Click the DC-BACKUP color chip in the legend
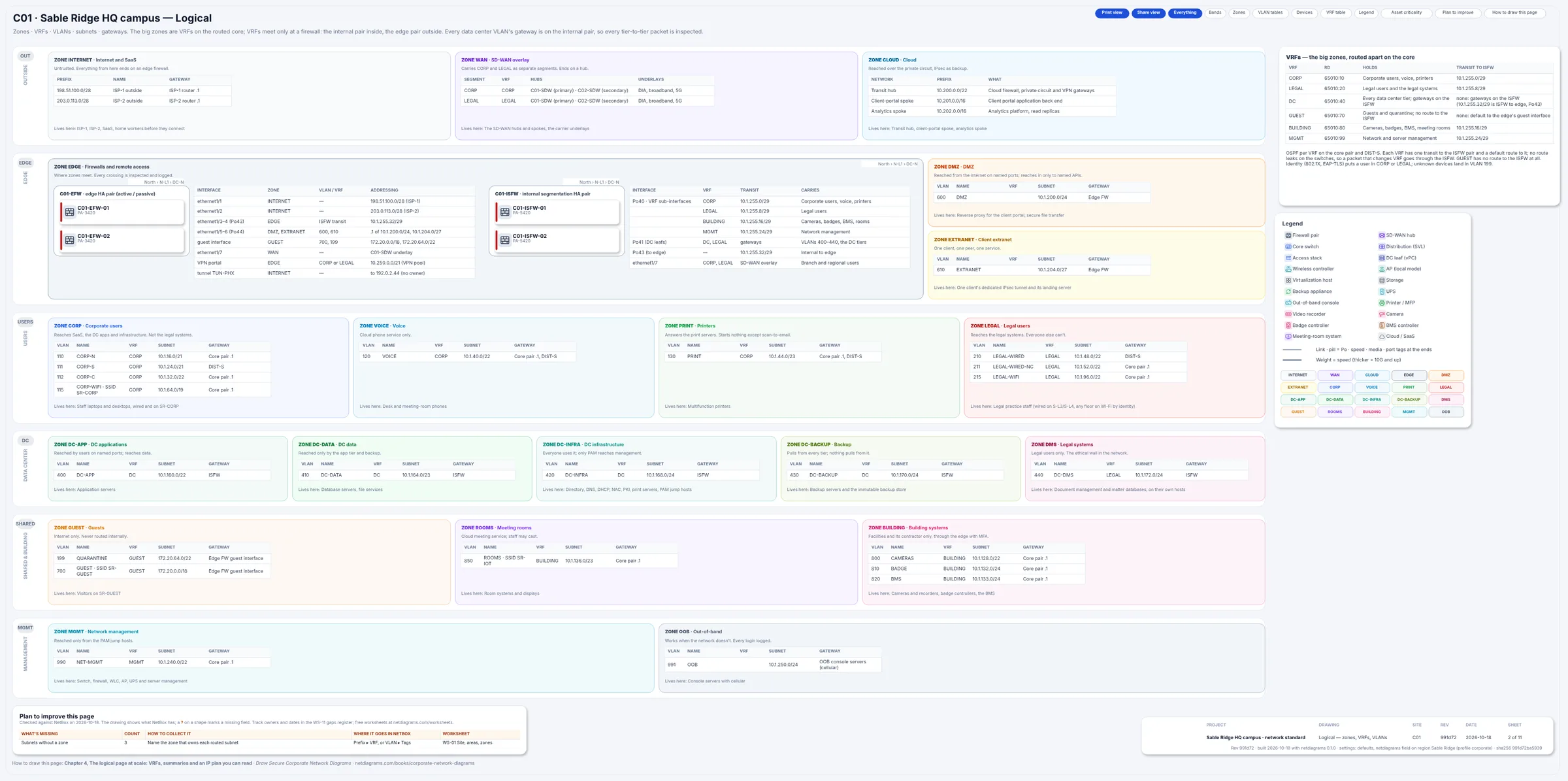 pyautogui.click(x=1409, y=399)
